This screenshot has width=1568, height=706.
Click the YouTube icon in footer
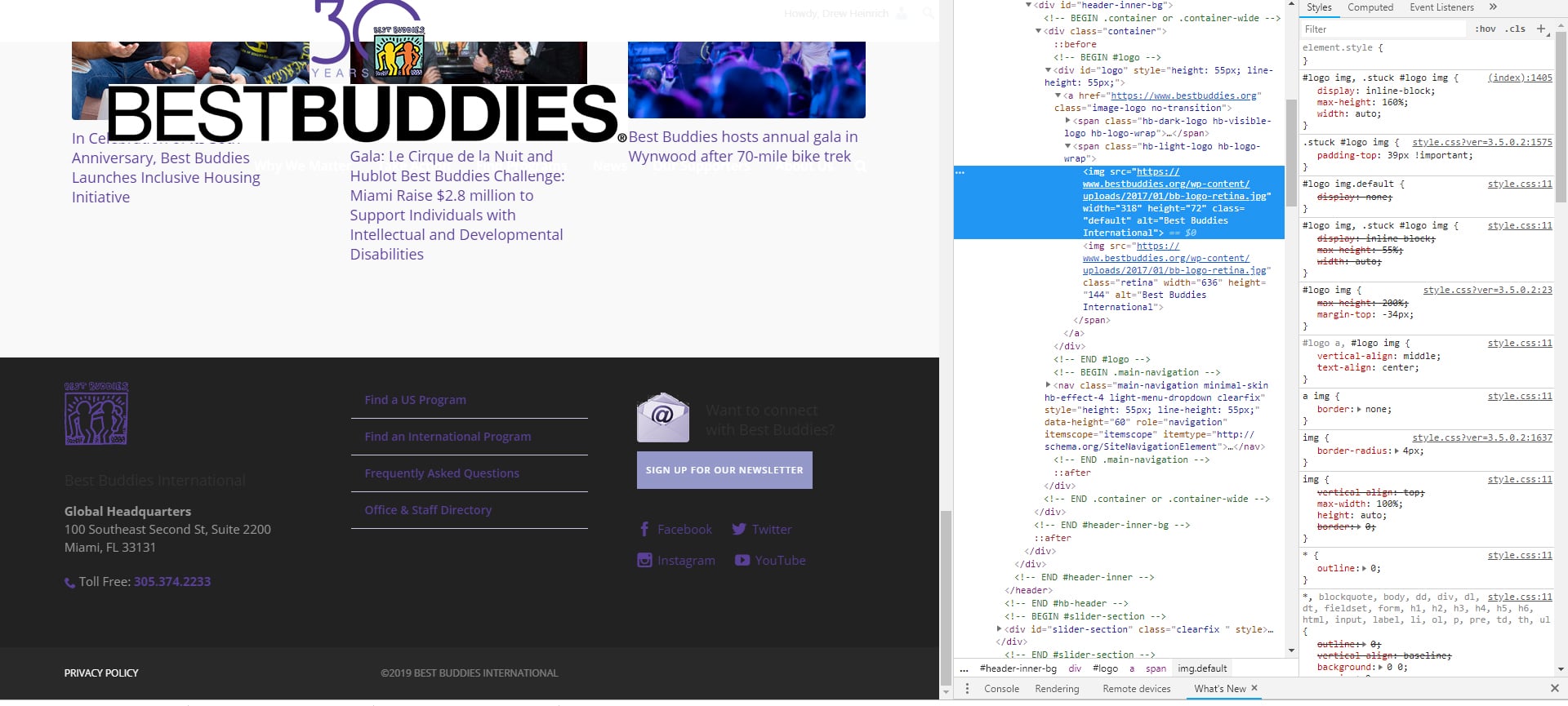tap(742, 561)
